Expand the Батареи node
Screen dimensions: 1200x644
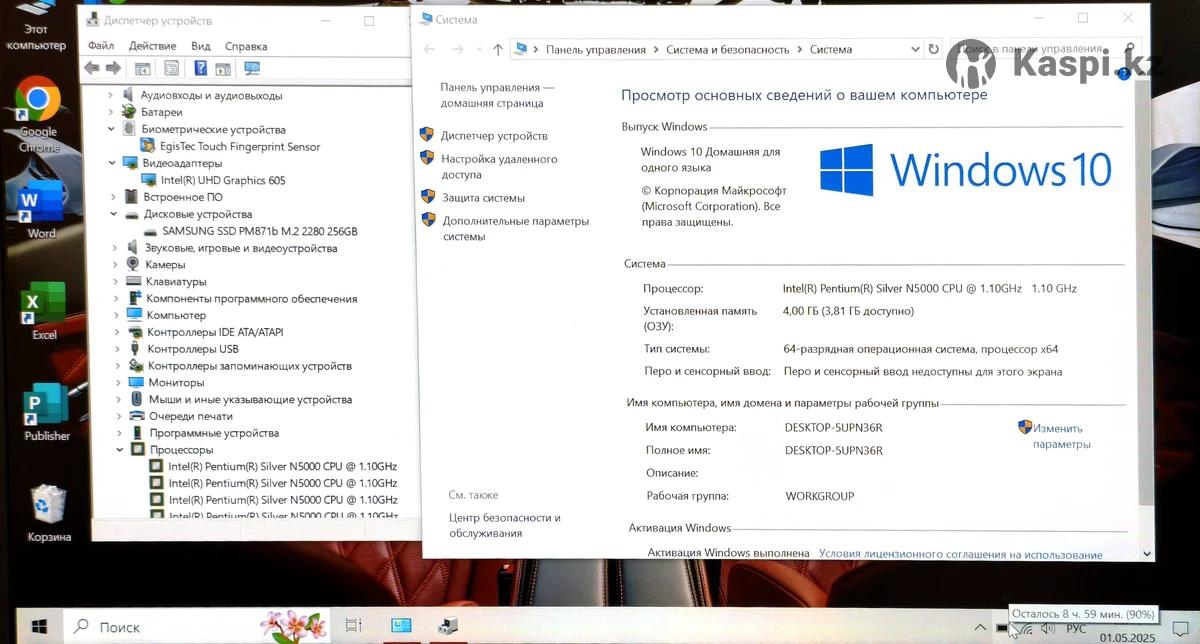pos(111,112)
